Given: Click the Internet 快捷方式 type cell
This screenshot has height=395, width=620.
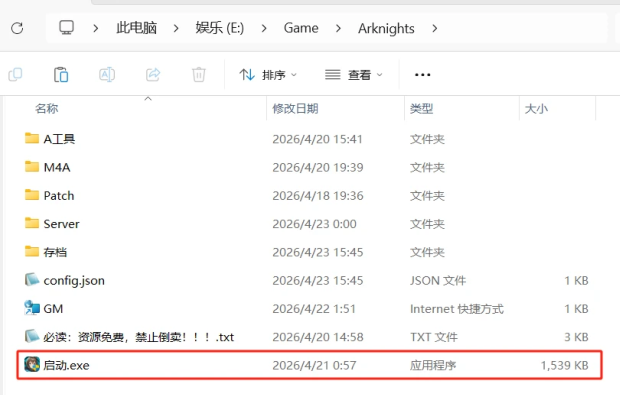Looking at the screenshot, I should 457,308.
